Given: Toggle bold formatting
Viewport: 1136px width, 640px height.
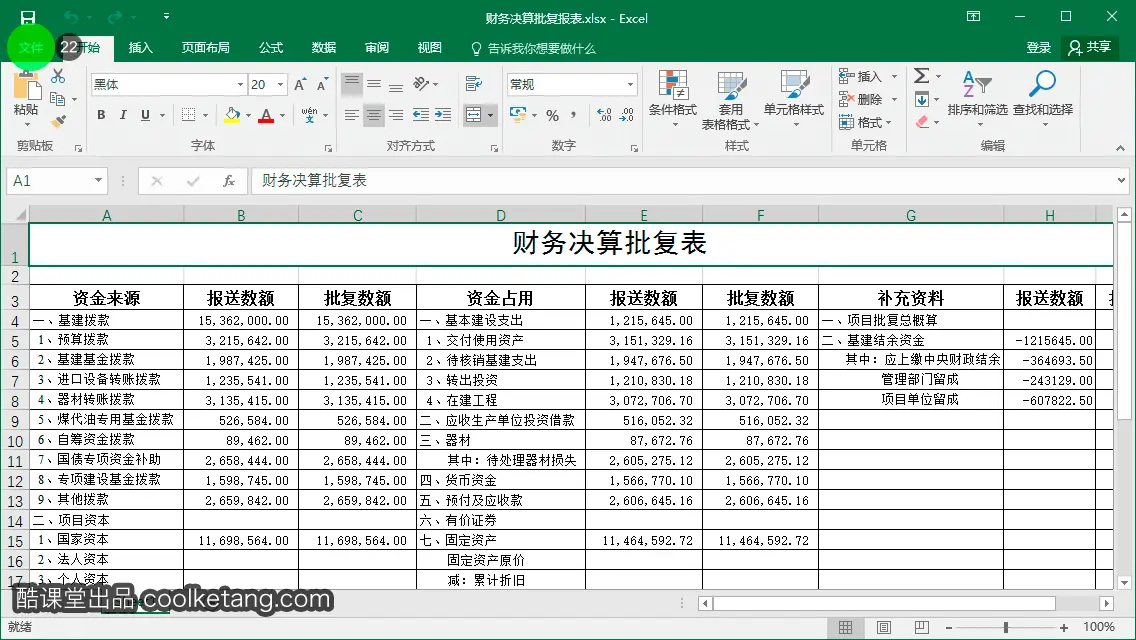Looking at the screenshot, I should pos(101,115).
